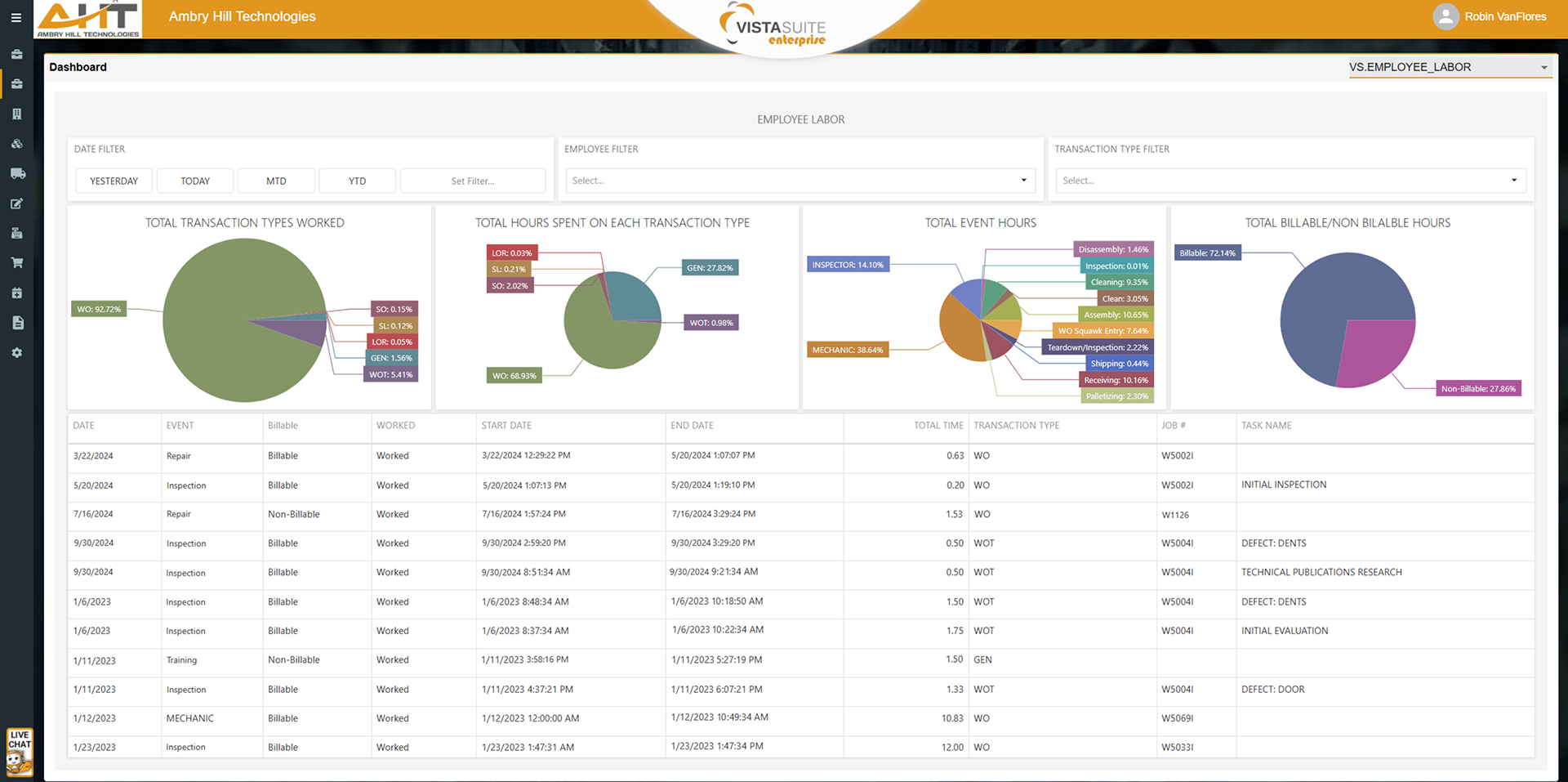The height and width of the screenshot is (782, 1568).
Task: Open Robin VanFlores user profile menu
Action: [x=1490, y=16]
